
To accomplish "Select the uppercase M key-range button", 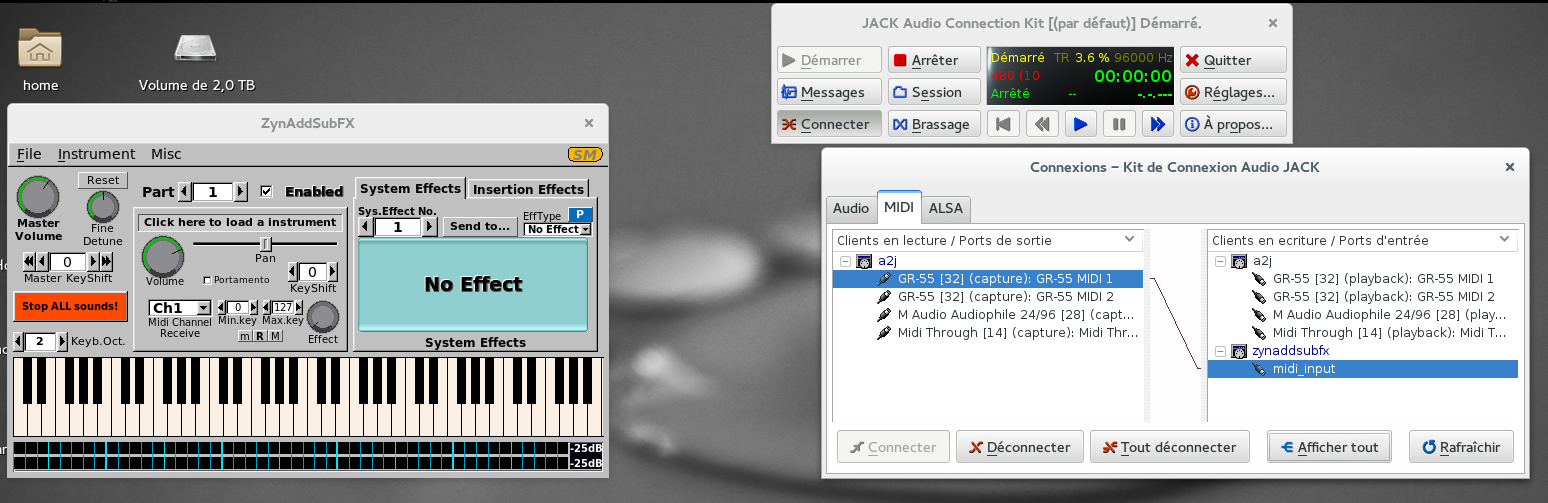I will 276,336.
